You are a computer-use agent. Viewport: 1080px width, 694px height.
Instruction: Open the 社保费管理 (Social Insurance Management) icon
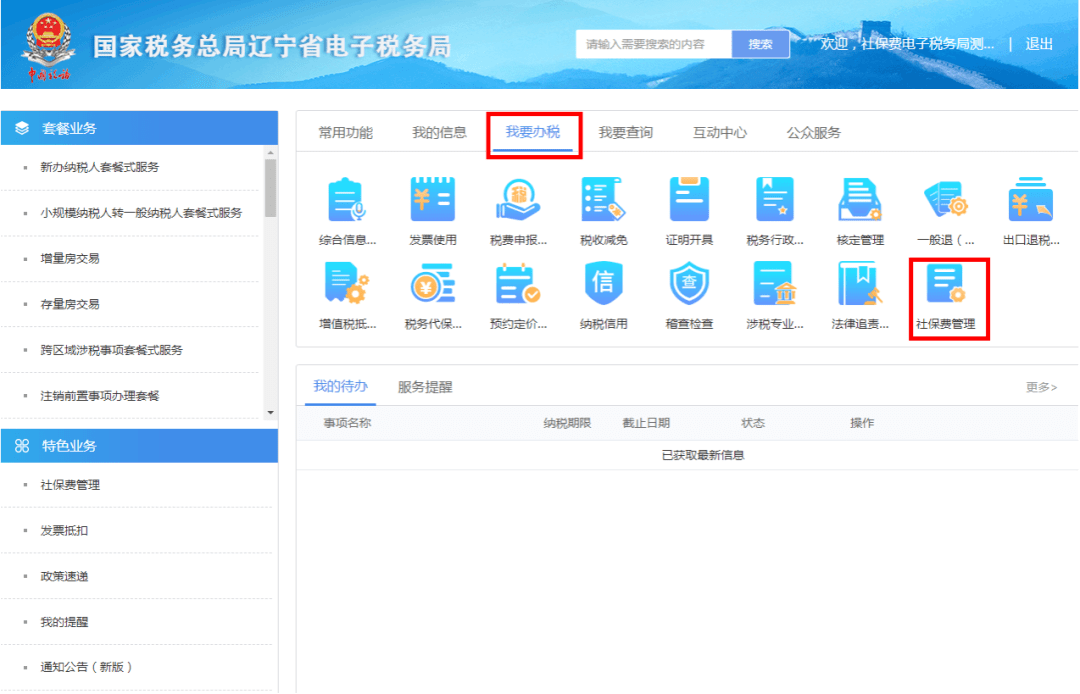[948, 299]
